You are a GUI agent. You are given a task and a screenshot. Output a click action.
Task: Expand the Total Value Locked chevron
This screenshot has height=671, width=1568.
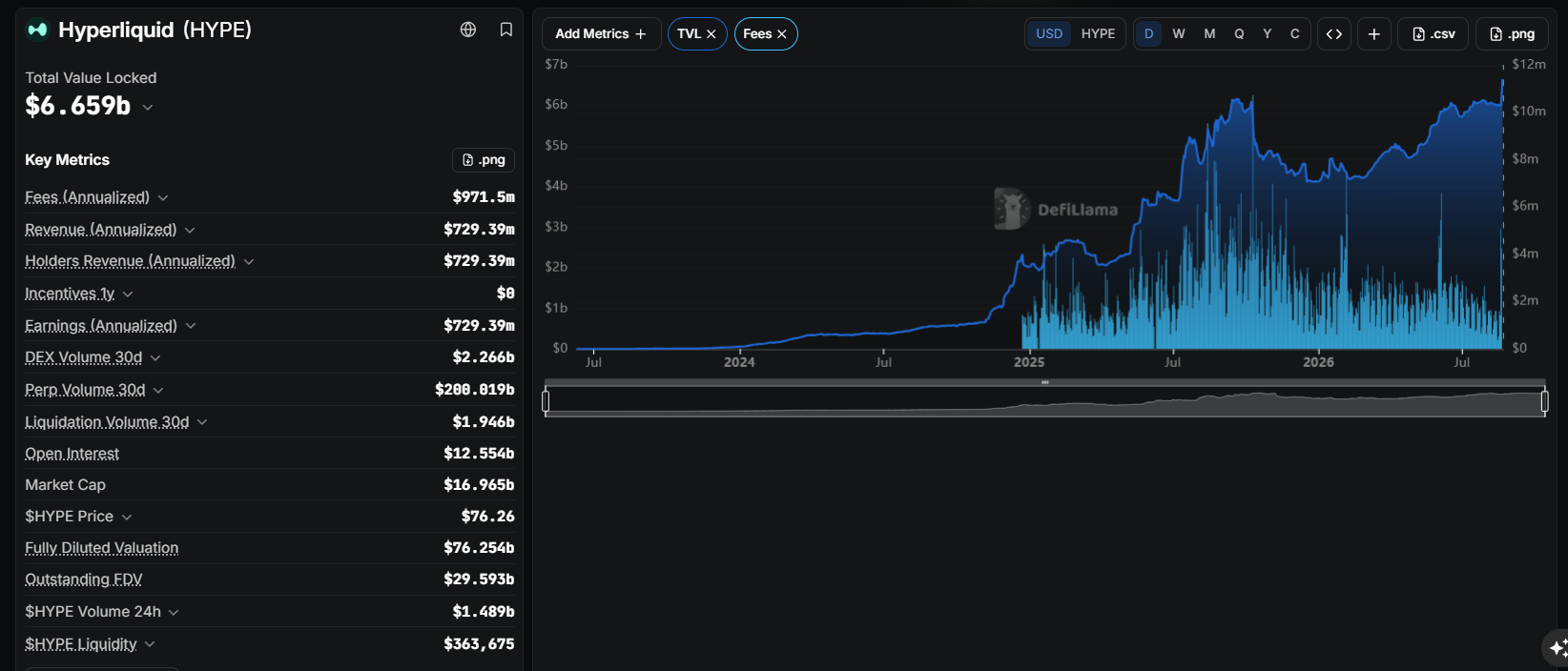pos(148,107)
